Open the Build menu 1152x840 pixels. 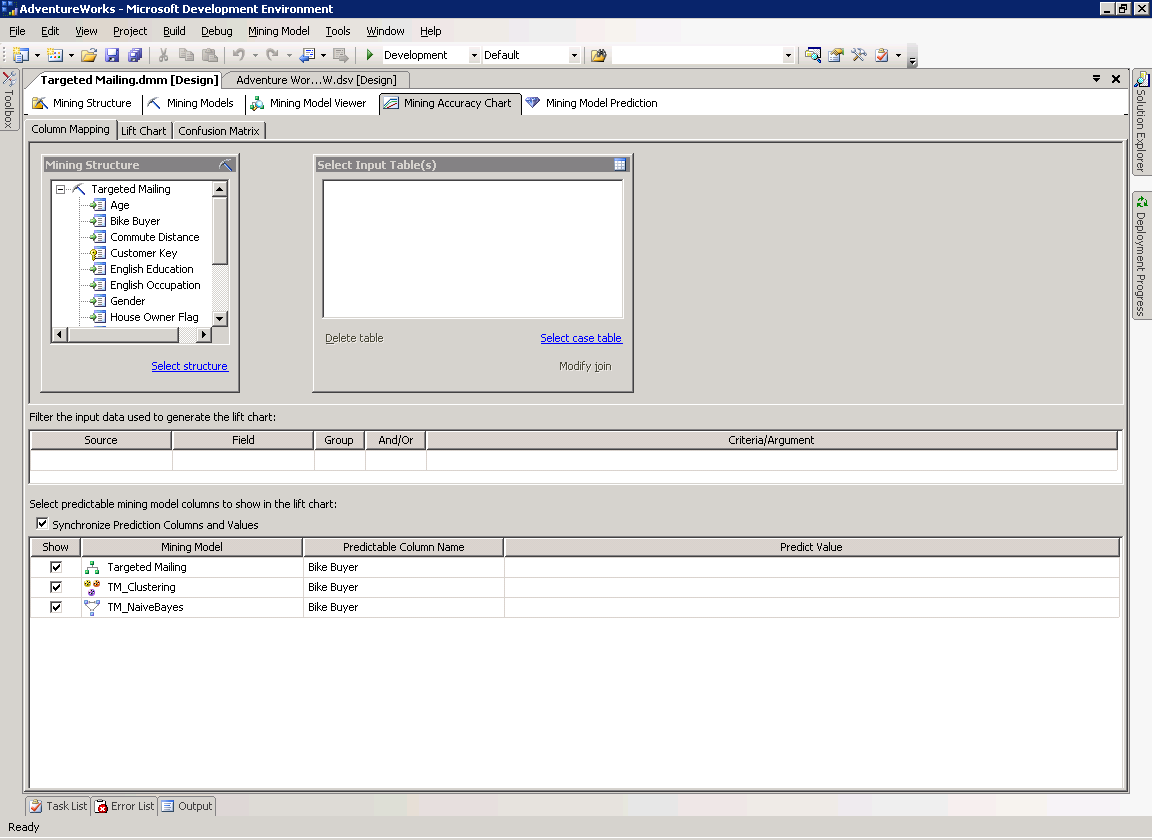coord(174,31)
